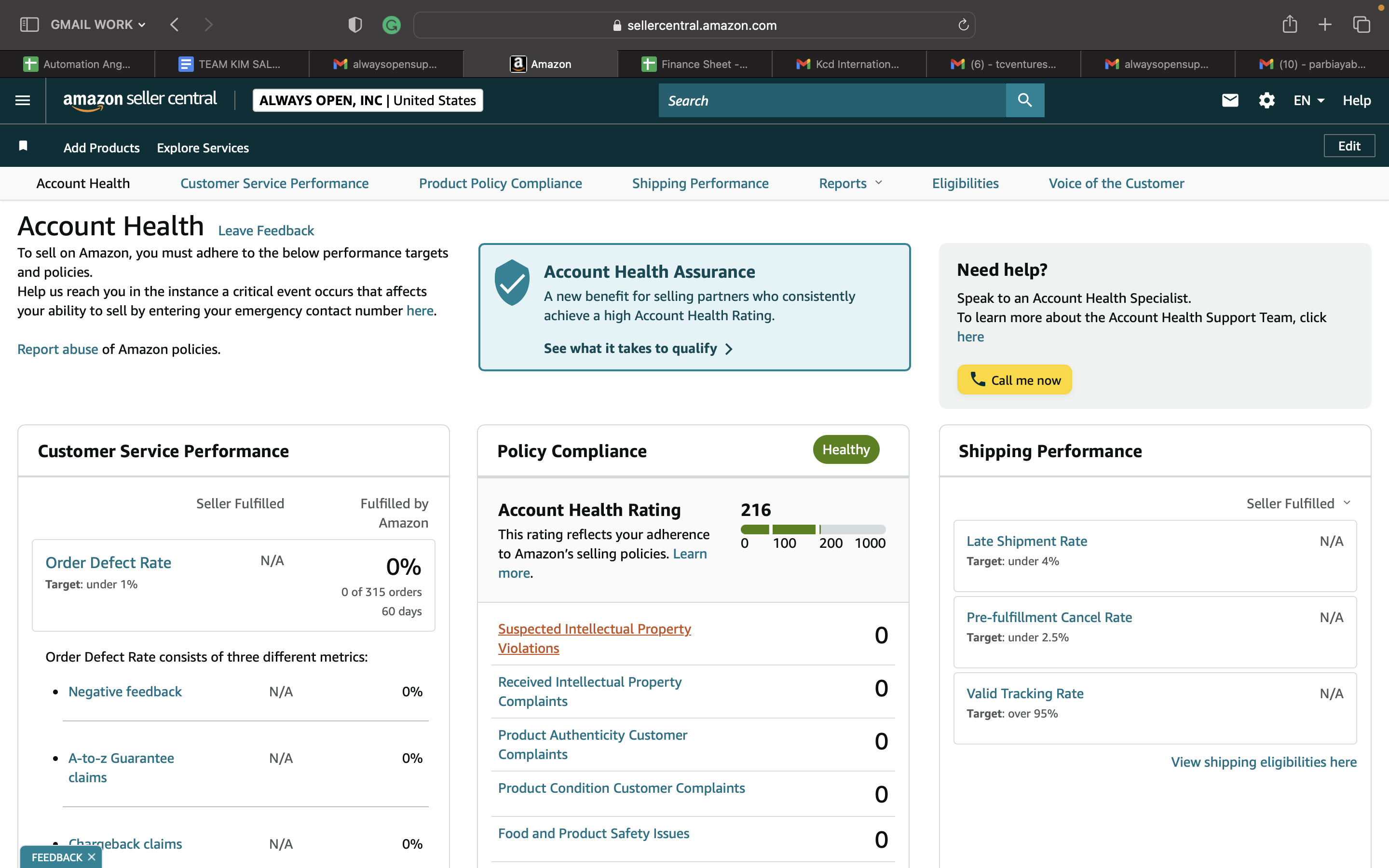Image resolution: width=1389 pixels, height=868 pixels.
Task: Open the Negative feedback link
Action: coord(125,691)
